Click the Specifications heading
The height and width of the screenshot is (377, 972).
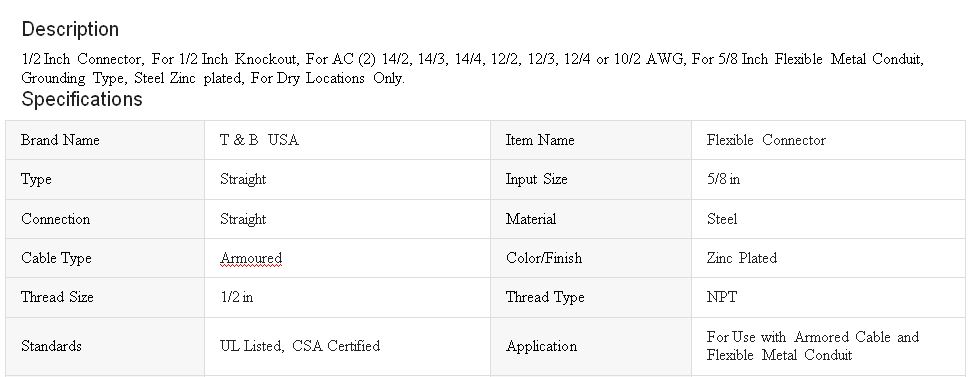(x=82, y=99)
